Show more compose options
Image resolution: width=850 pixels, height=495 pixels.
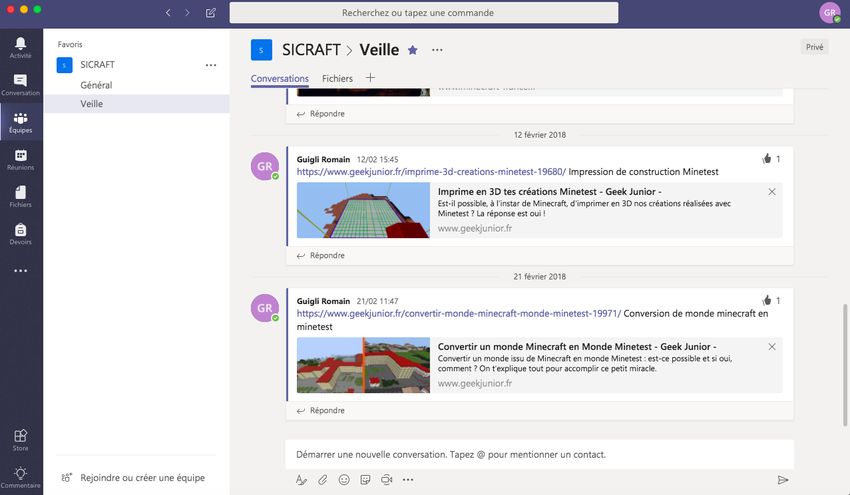pos(408,480)
